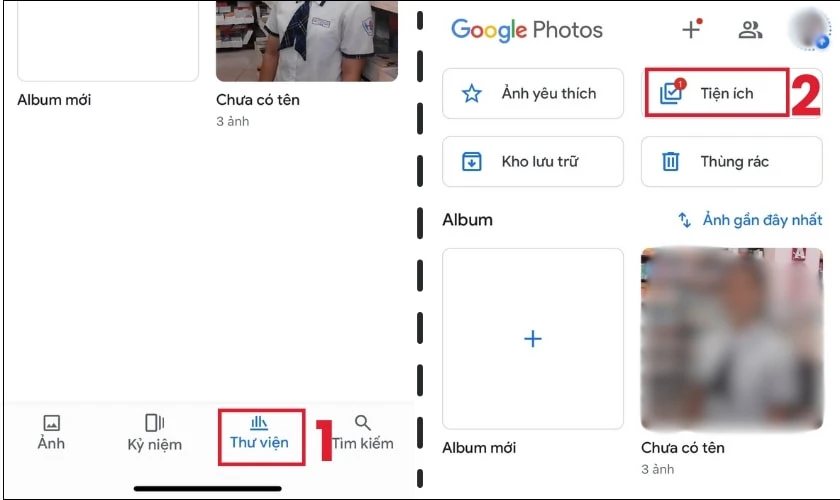Open the Thùng rác button
Viewport: 840px width, 500px height.
(x=731, y=161)
